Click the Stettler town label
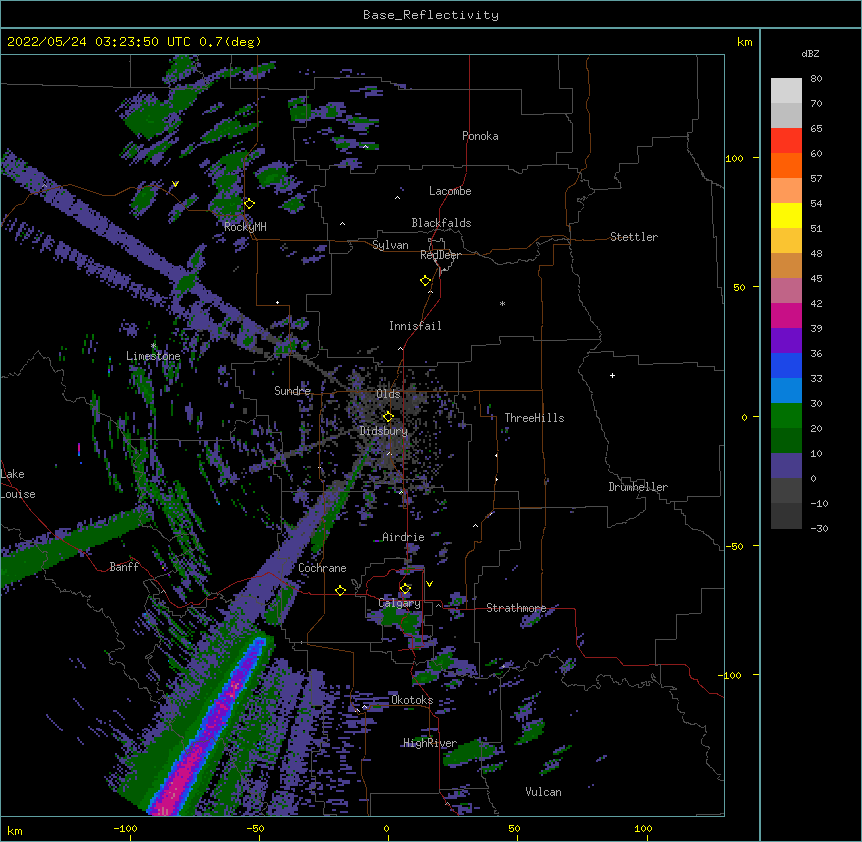The width and height of the screenshot is (862, 842). [634, 237]
